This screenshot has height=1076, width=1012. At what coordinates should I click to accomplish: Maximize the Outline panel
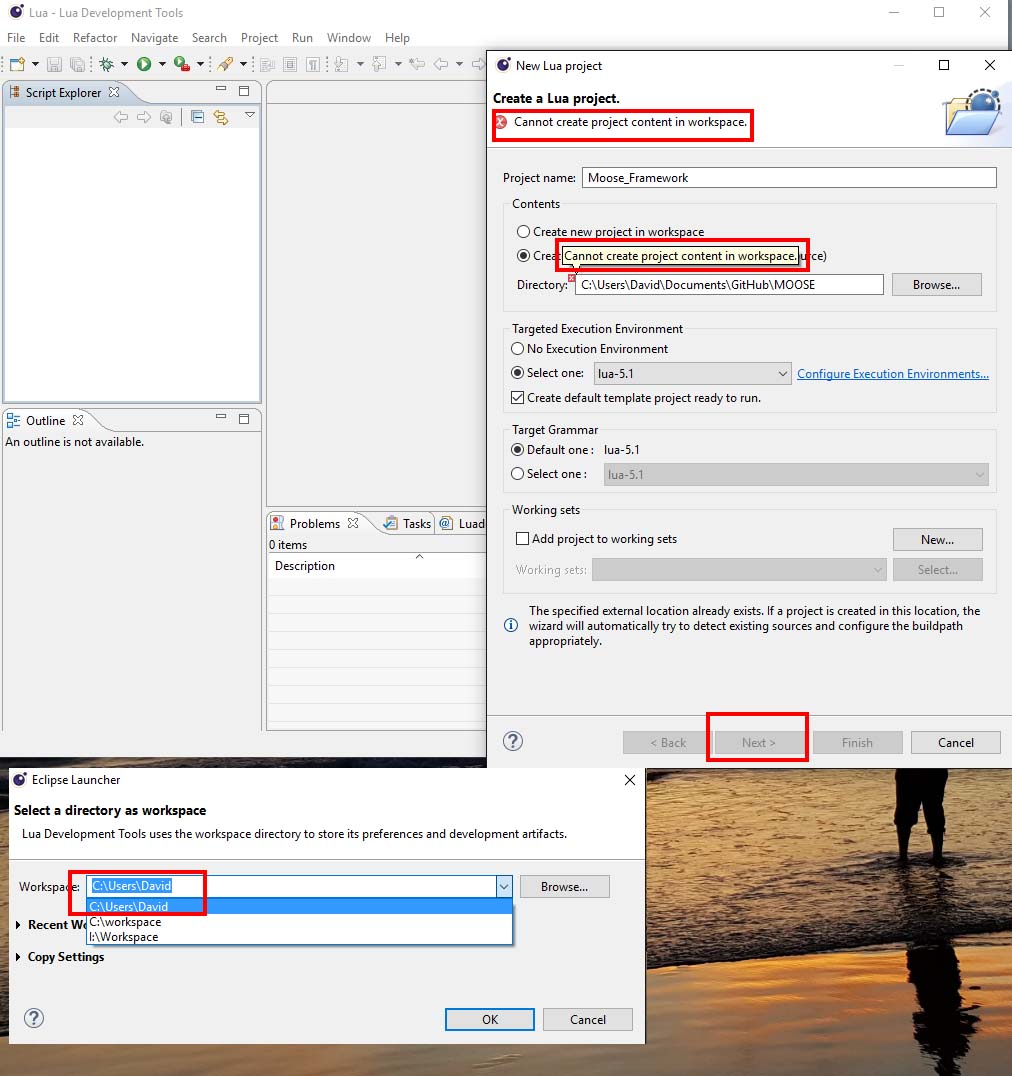point(244,419)
